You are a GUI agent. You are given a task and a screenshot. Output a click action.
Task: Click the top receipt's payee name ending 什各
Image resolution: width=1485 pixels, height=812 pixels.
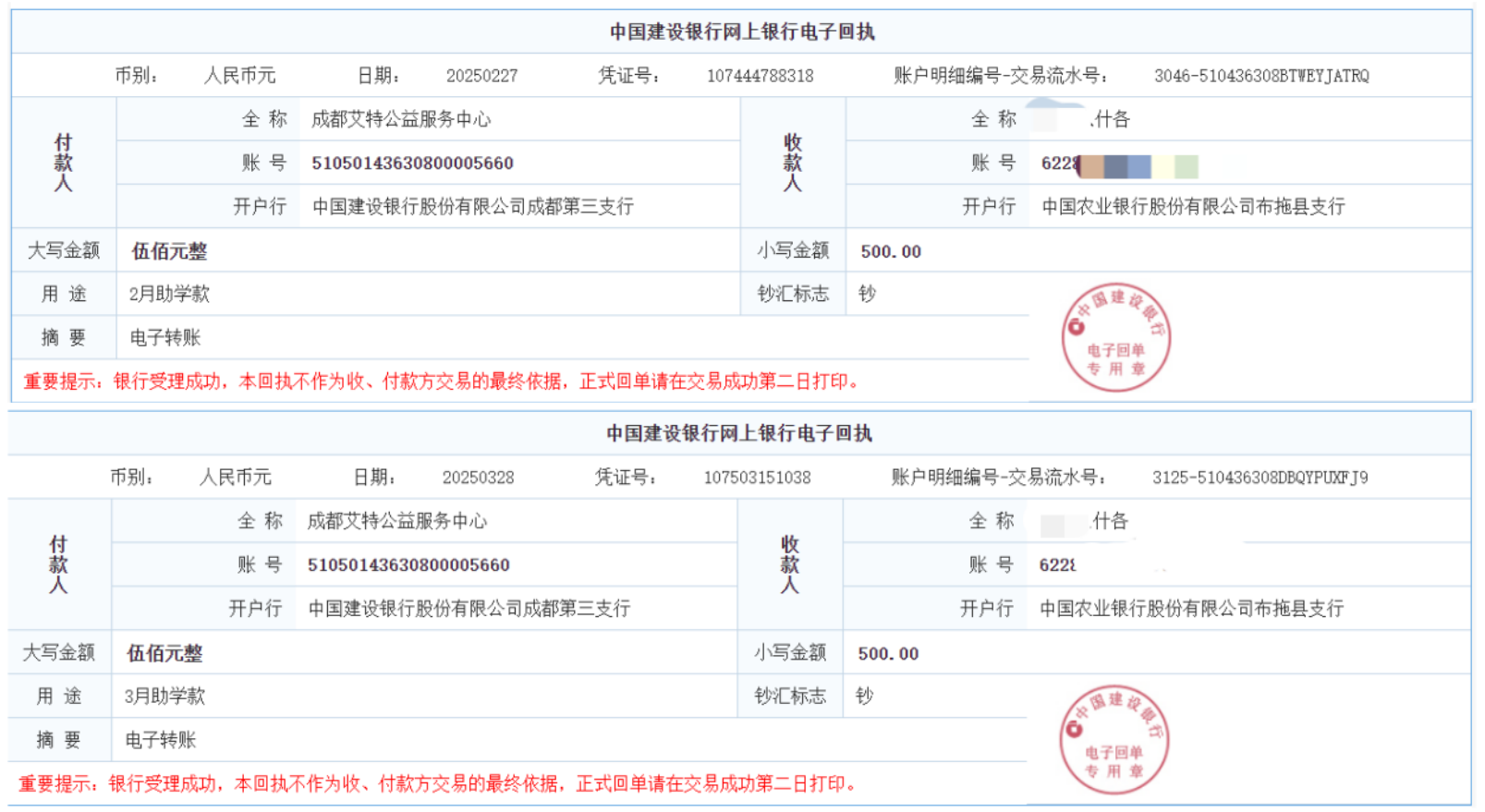(x=1111, y=119)
